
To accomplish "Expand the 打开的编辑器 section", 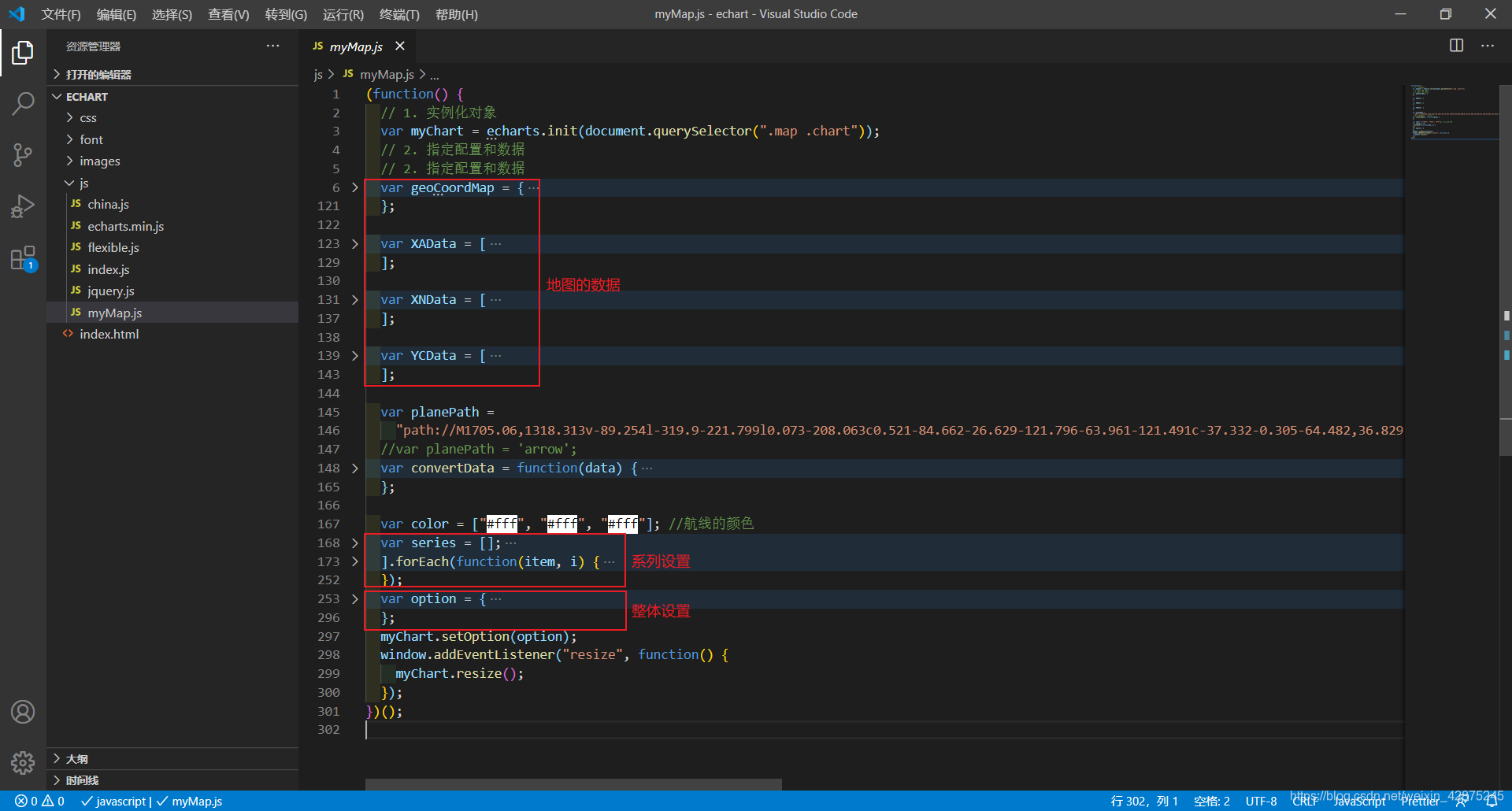I will [x=172, y=74].
